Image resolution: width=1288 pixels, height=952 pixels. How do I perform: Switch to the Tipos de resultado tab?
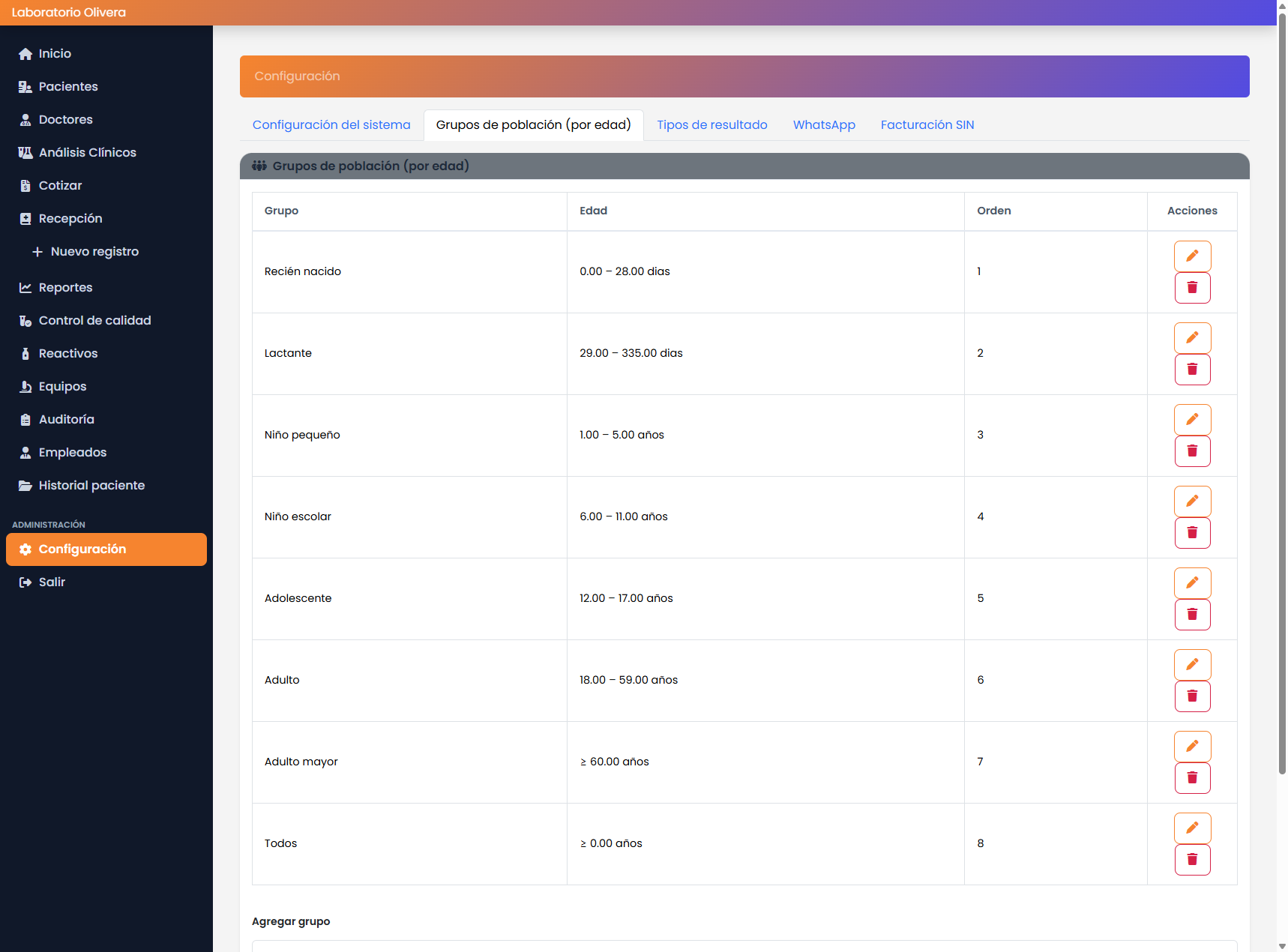(711, 124)
